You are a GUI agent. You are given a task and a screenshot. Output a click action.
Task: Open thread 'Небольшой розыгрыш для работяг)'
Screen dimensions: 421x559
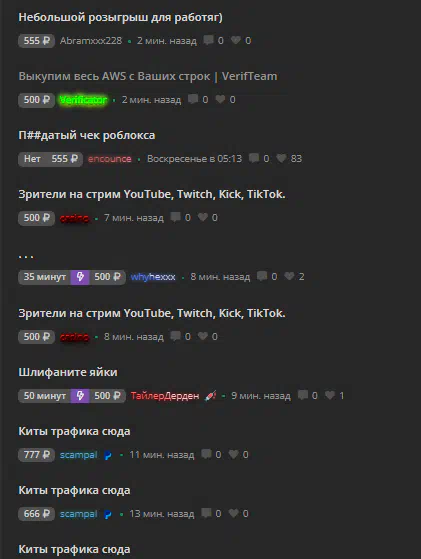coord(120,17)
